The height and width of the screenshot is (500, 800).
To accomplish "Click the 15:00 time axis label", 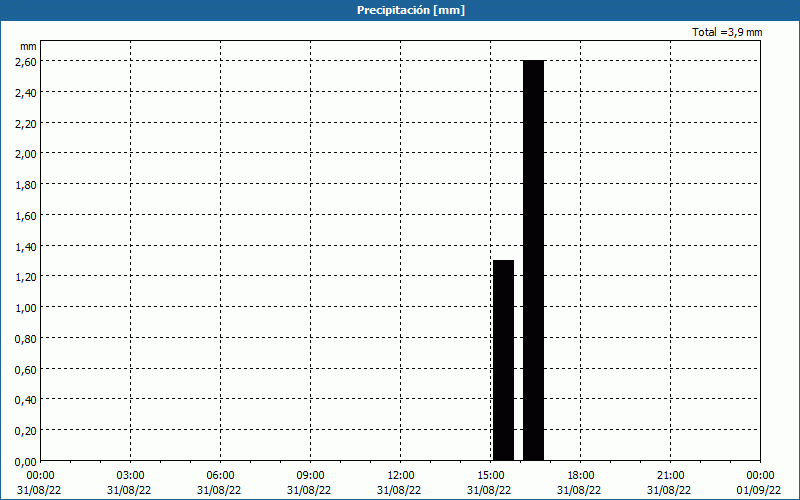I will [490, 476].
